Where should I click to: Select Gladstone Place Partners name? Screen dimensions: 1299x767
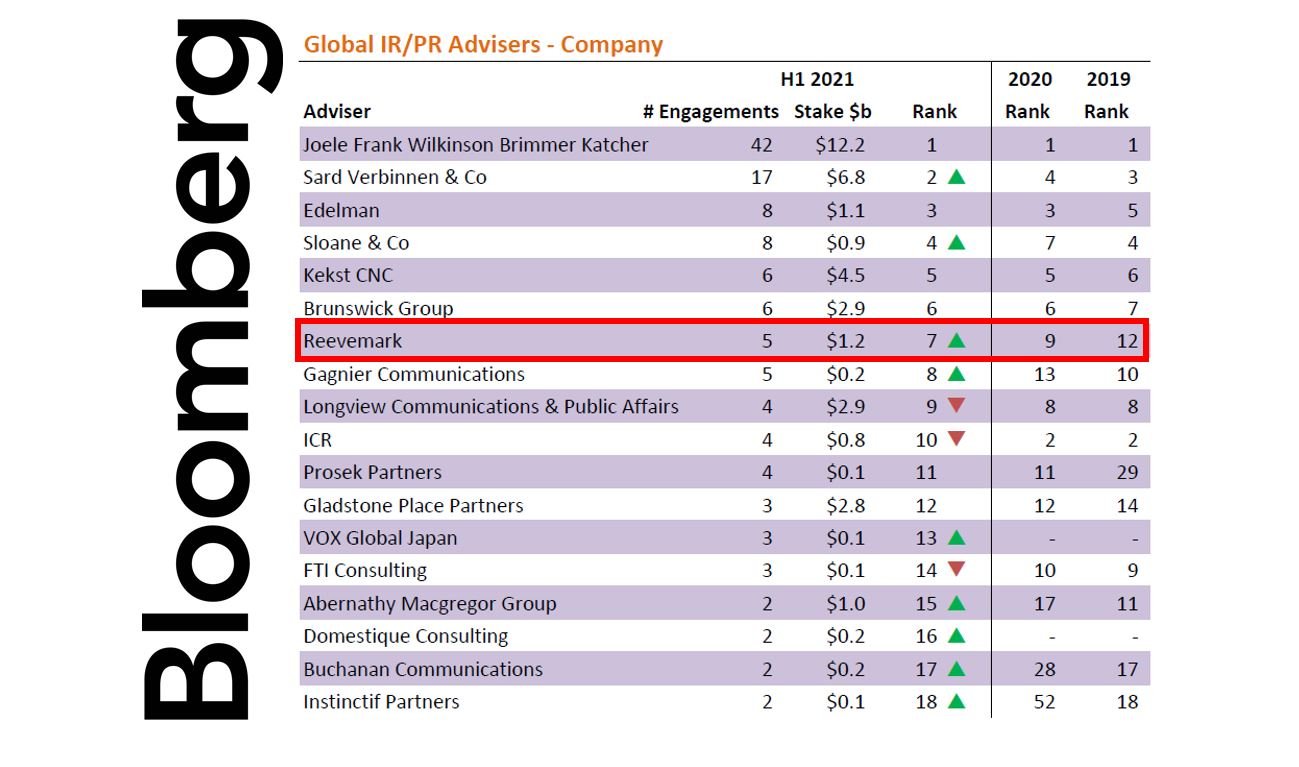click(413, 505)
